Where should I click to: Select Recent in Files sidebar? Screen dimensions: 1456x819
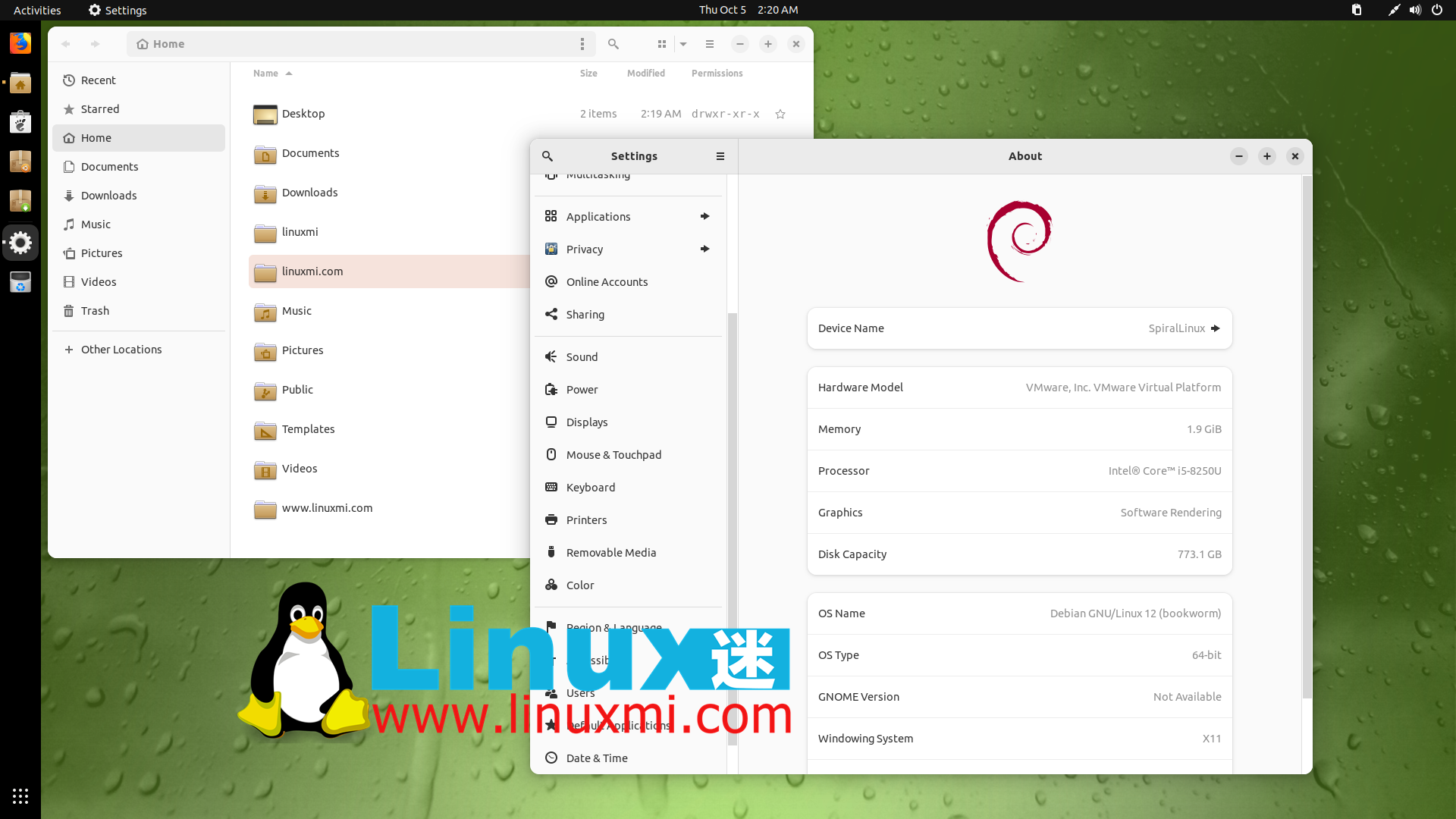pos(139,80)
